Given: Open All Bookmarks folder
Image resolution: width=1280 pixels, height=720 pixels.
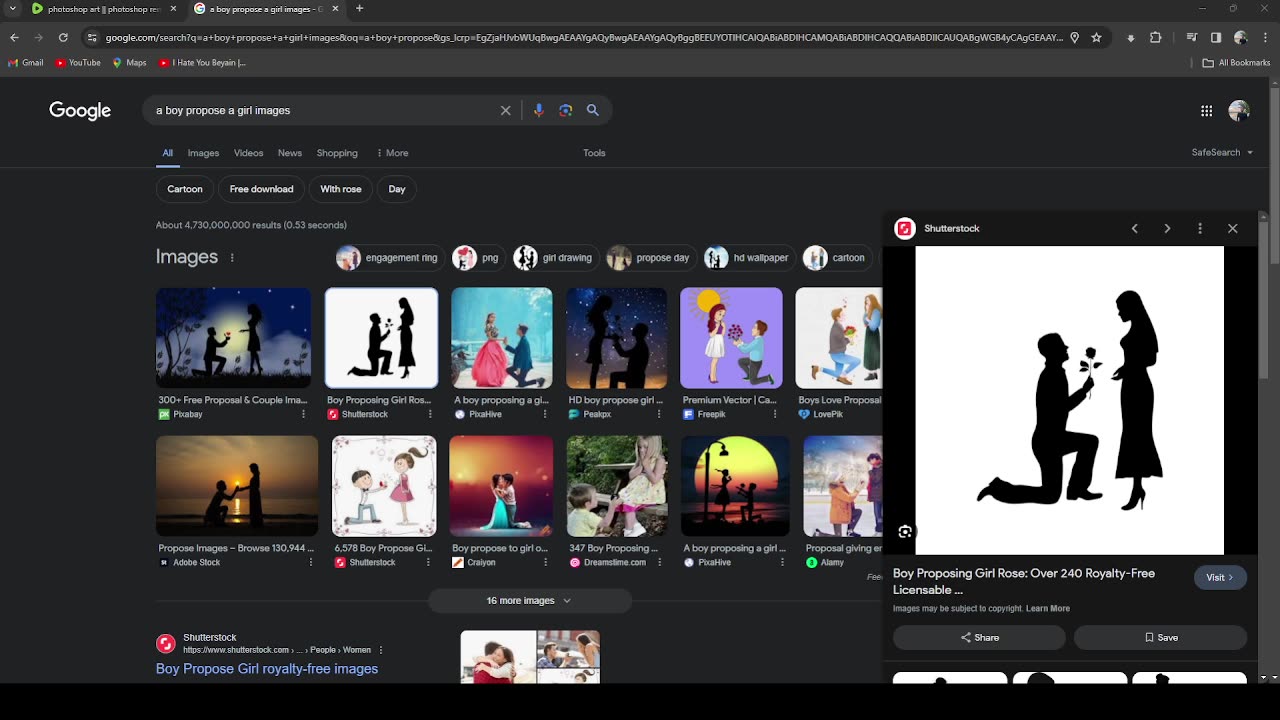Looking at the screenshot, I should pos(1236,63).
